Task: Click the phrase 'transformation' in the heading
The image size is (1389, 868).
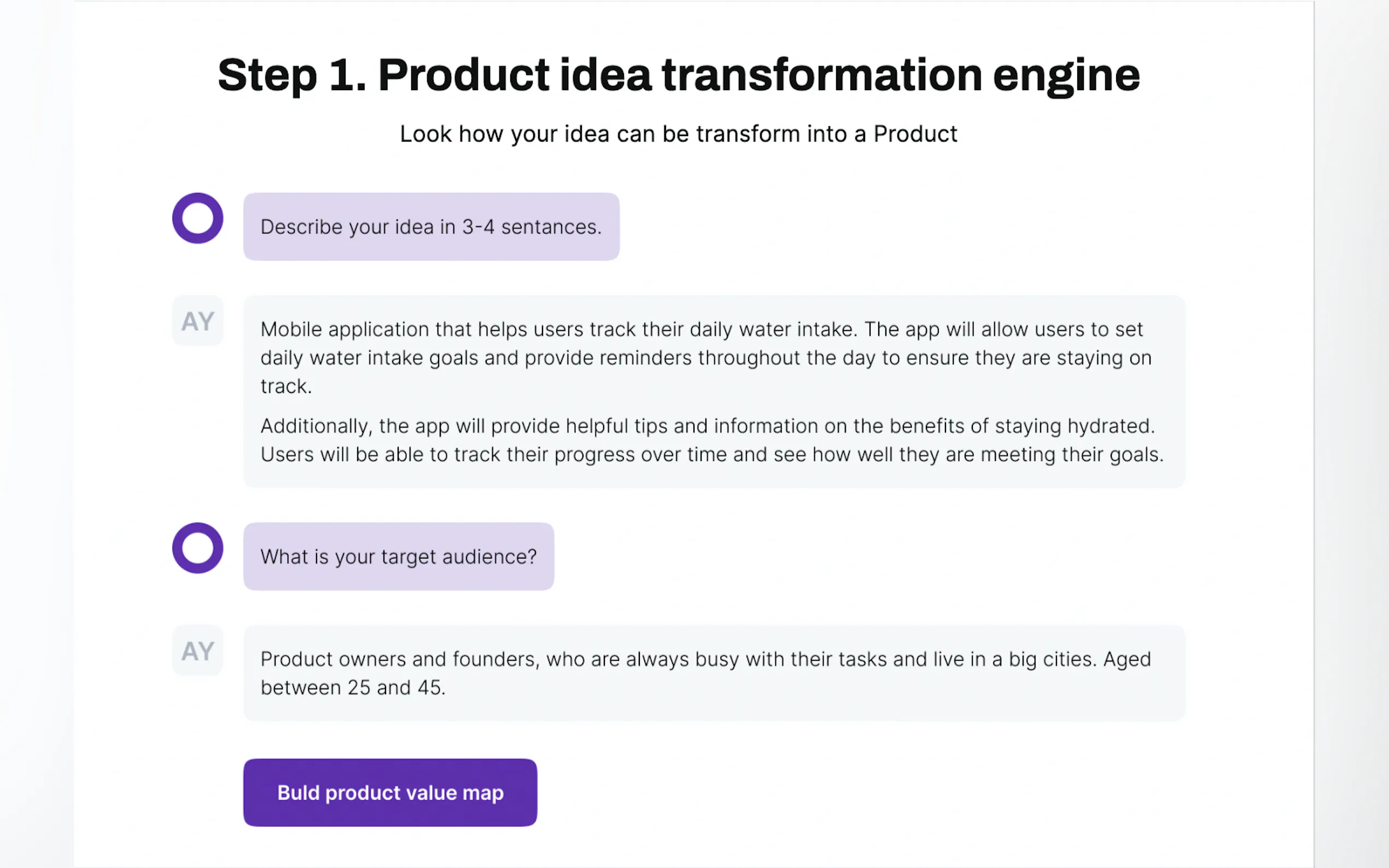Action: pos(821,75)
